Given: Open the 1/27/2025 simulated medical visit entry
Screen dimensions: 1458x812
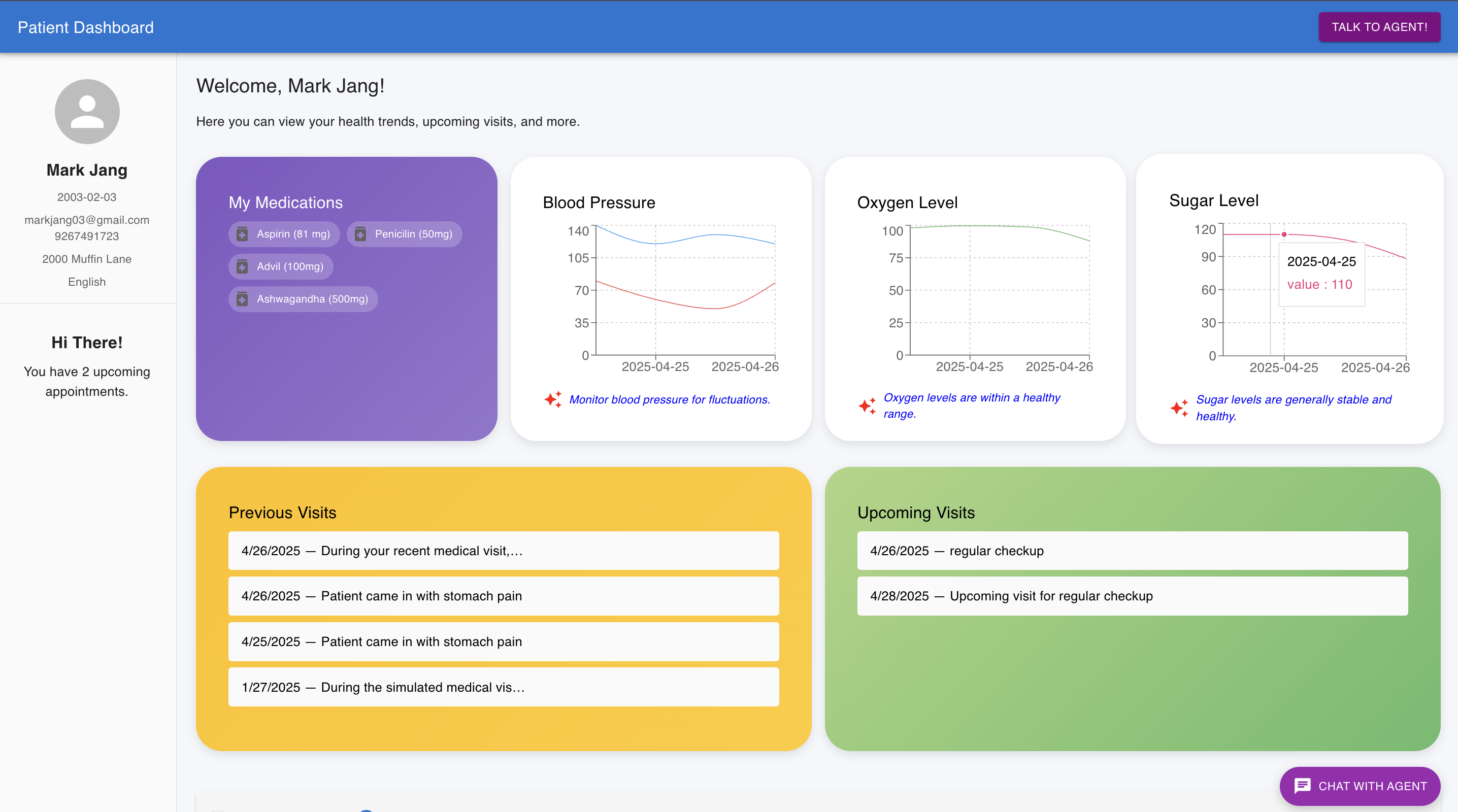Looking at the screenshot, I should tap(503, 687).
